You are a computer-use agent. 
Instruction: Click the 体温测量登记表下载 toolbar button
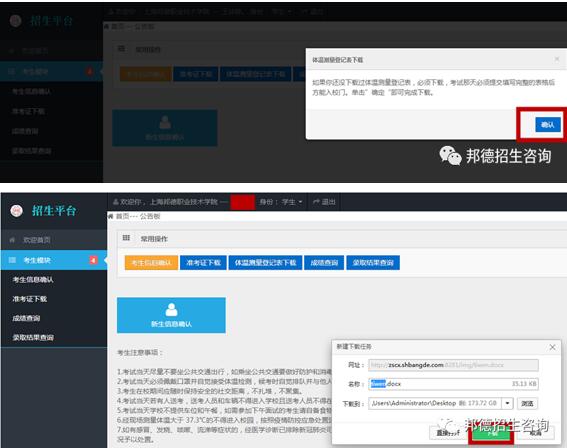[265, 263]
